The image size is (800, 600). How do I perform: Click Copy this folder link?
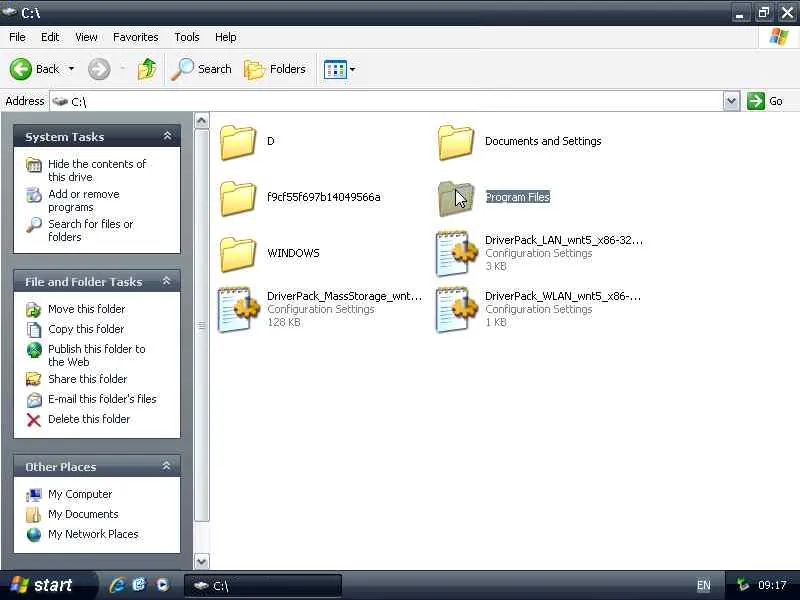pos(86,329)
